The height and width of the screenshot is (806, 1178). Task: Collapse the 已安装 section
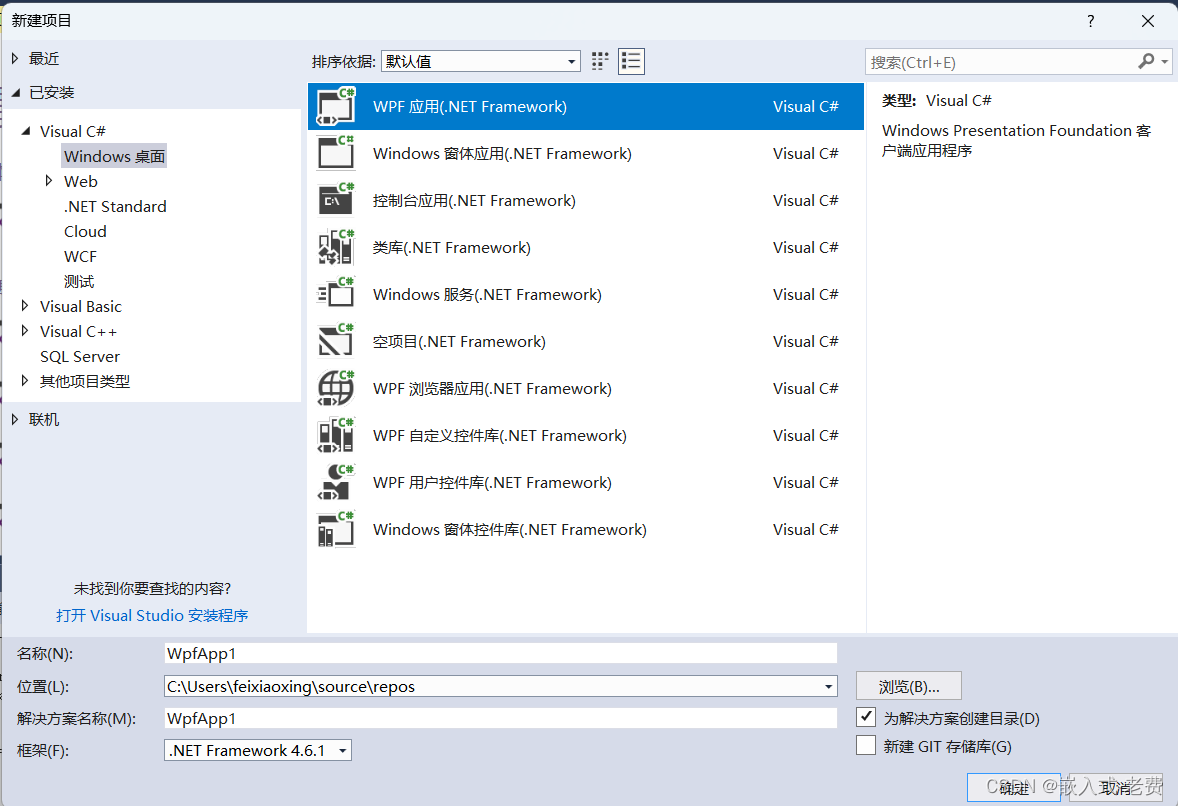point(16,92)
